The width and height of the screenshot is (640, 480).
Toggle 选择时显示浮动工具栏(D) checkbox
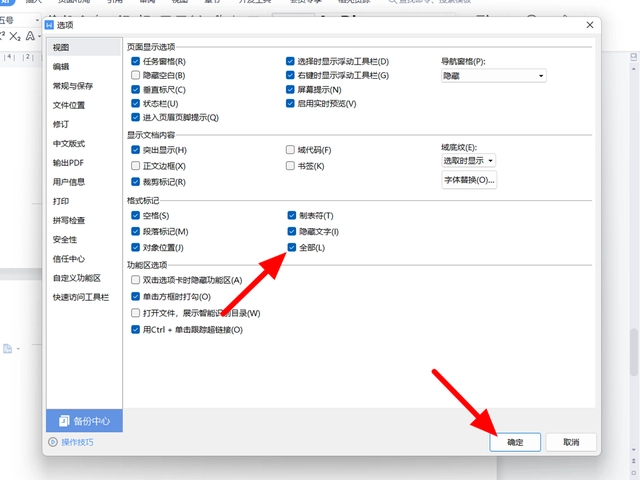(290, 62)
